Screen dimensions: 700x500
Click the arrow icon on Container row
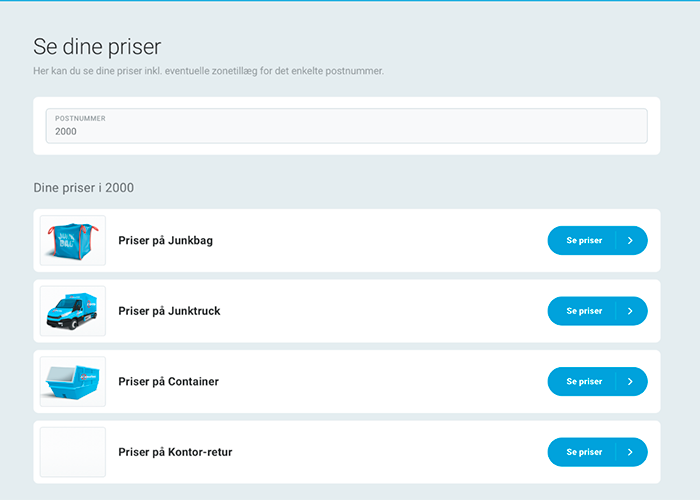point(630,381)
